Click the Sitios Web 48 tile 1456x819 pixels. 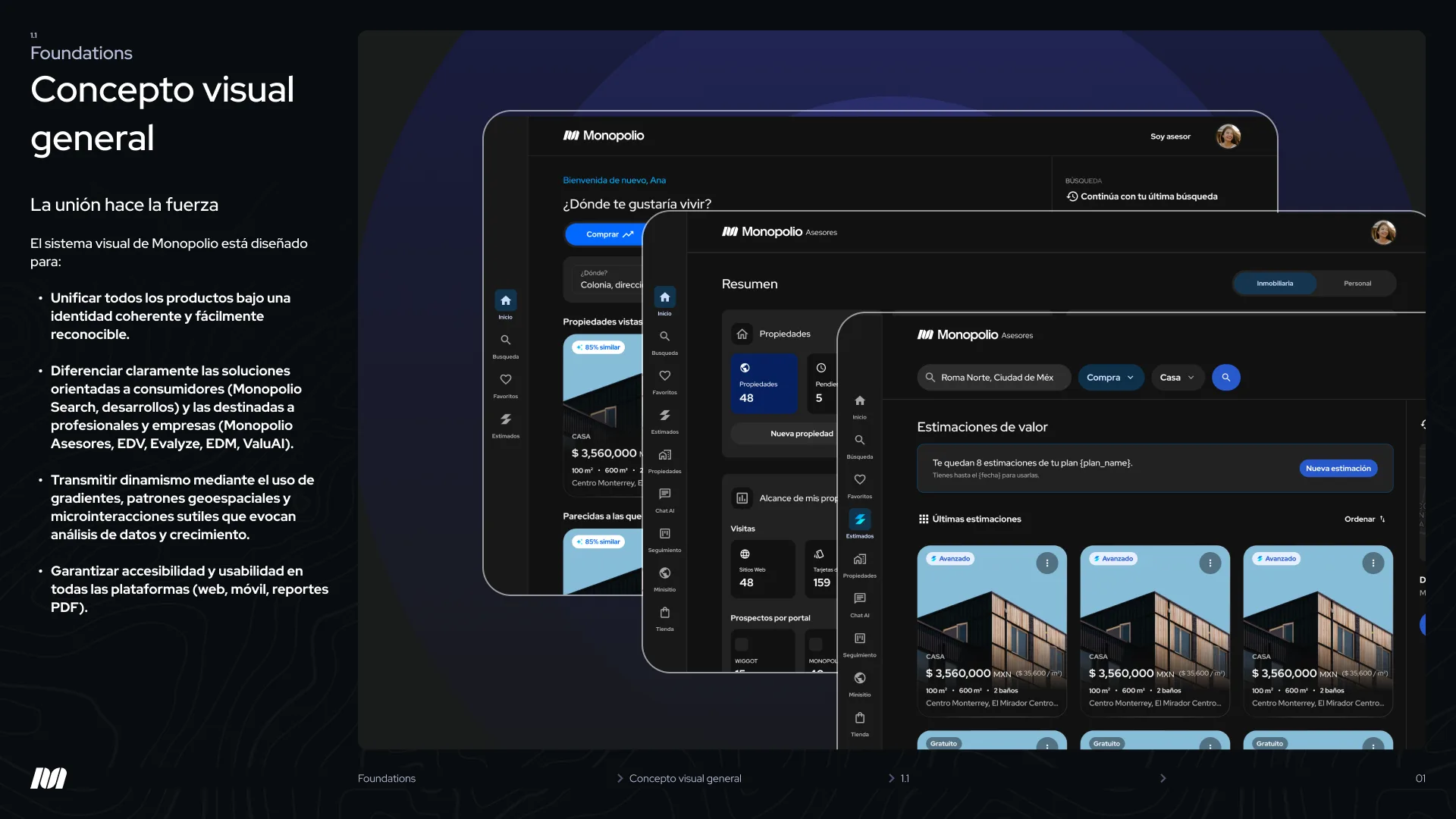coord(763,569)
